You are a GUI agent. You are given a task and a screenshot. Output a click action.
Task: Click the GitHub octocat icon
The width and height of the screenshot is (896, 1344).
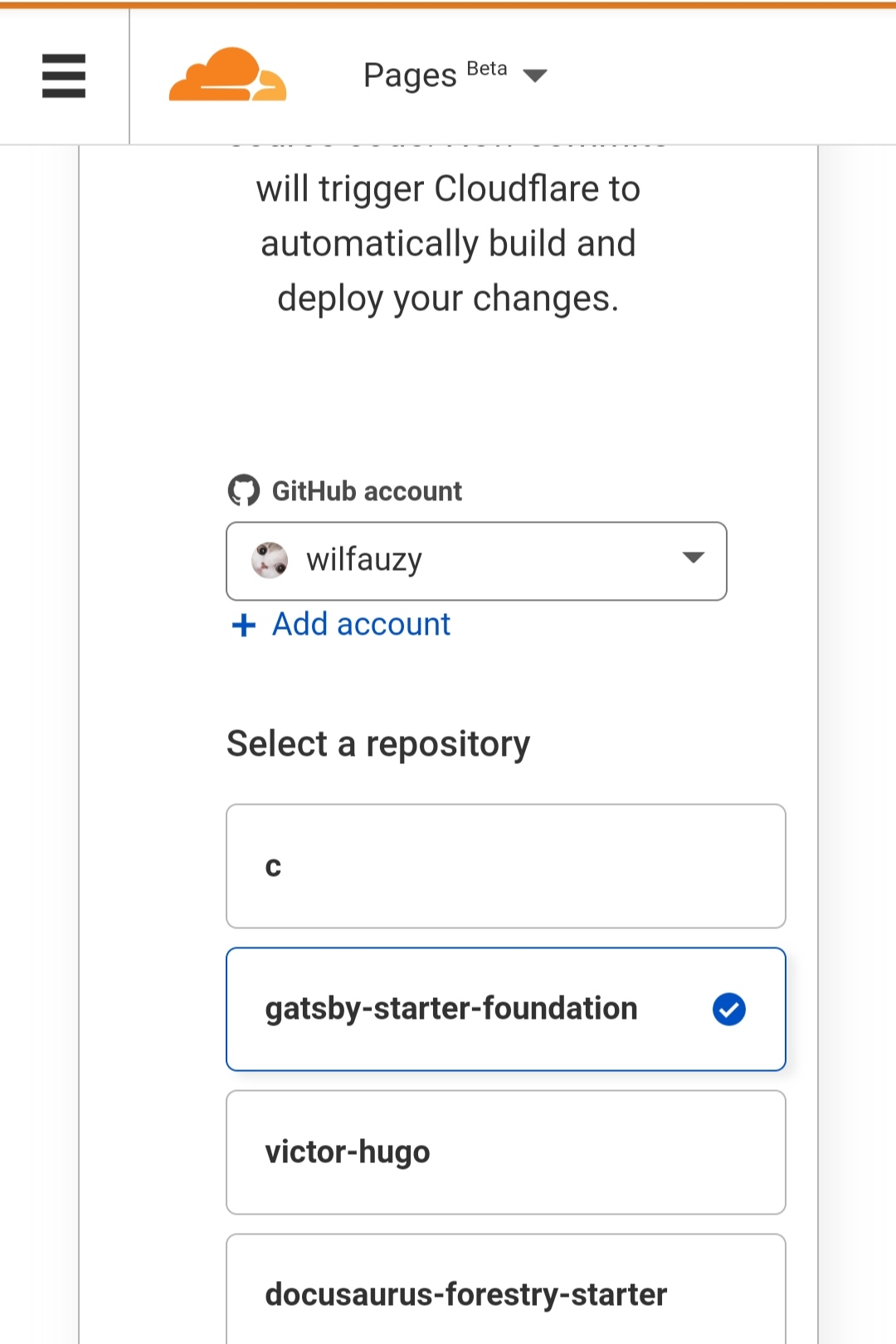click(x=244, y=490)
